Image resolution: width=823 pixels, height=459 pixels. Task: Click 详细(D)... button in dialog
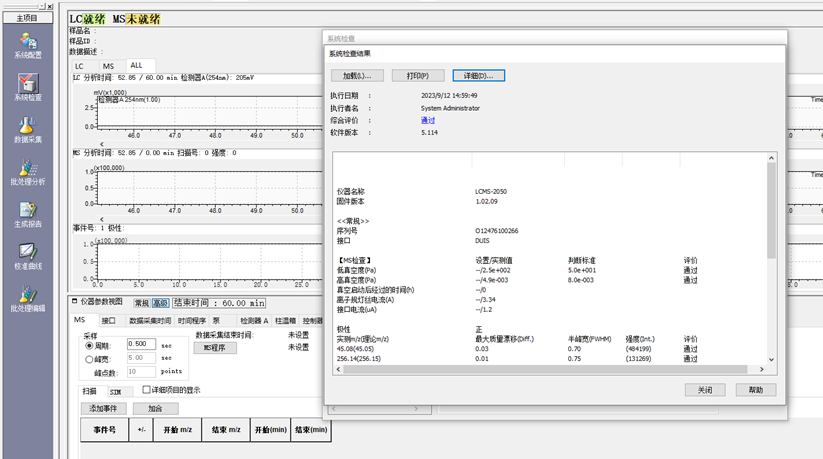[479, 76]
